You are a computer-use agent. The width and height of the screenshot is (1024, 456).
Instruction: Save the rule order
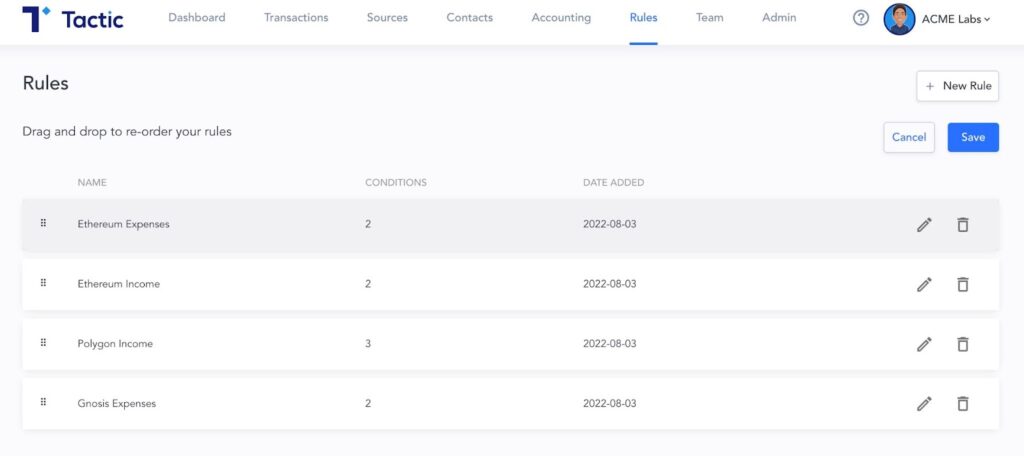coord(973,137)
